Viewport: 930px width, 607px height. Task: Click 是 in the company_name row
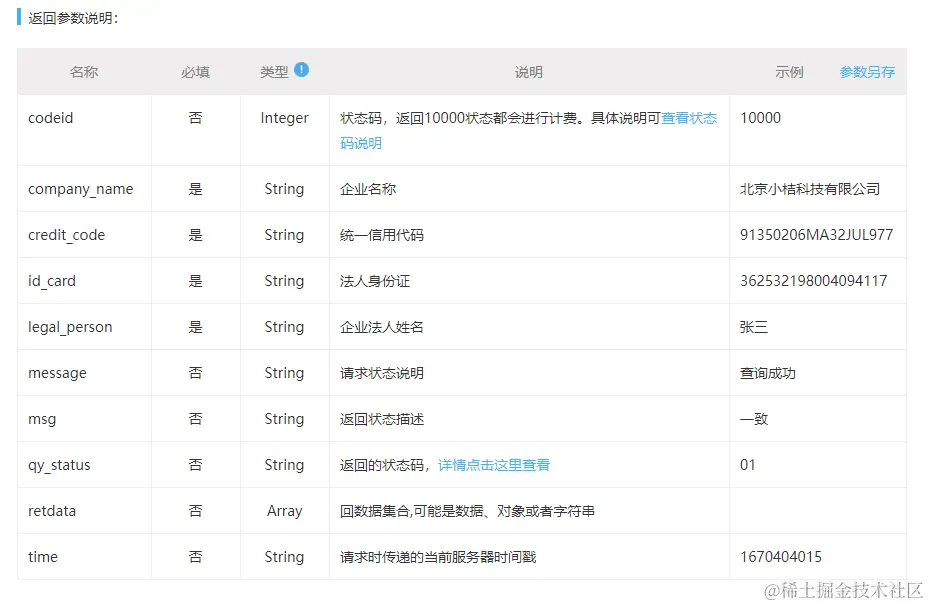[x=196, y=189]
